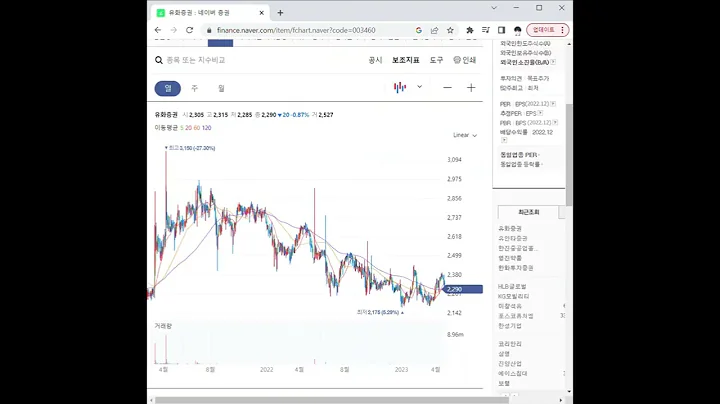Click the Google icon in address bar
The width and height of the screenshot is (720, 404).
pyautogui.click(x=419, y=30)
